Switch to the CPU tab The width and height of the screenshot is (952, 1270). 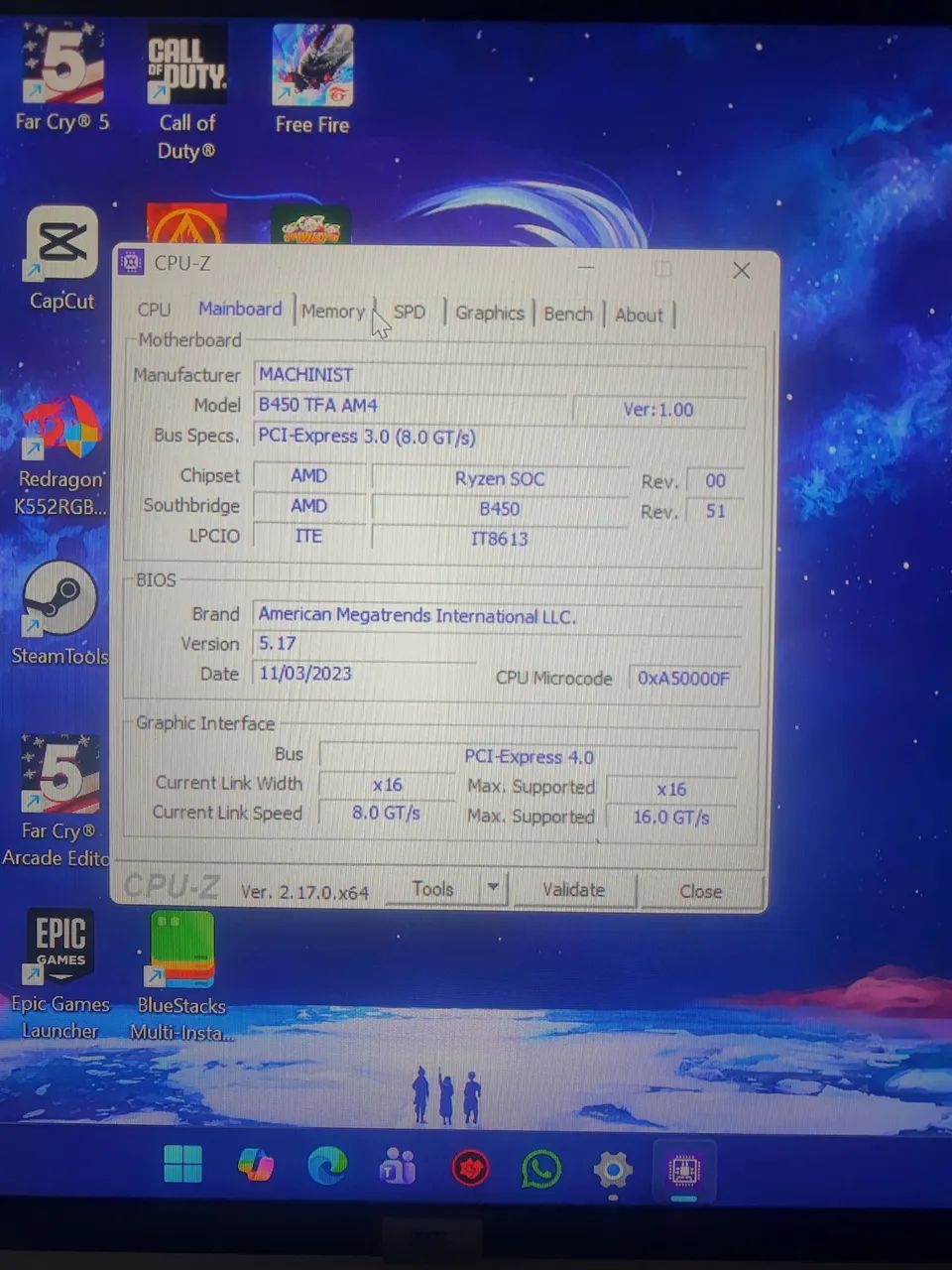154,310
